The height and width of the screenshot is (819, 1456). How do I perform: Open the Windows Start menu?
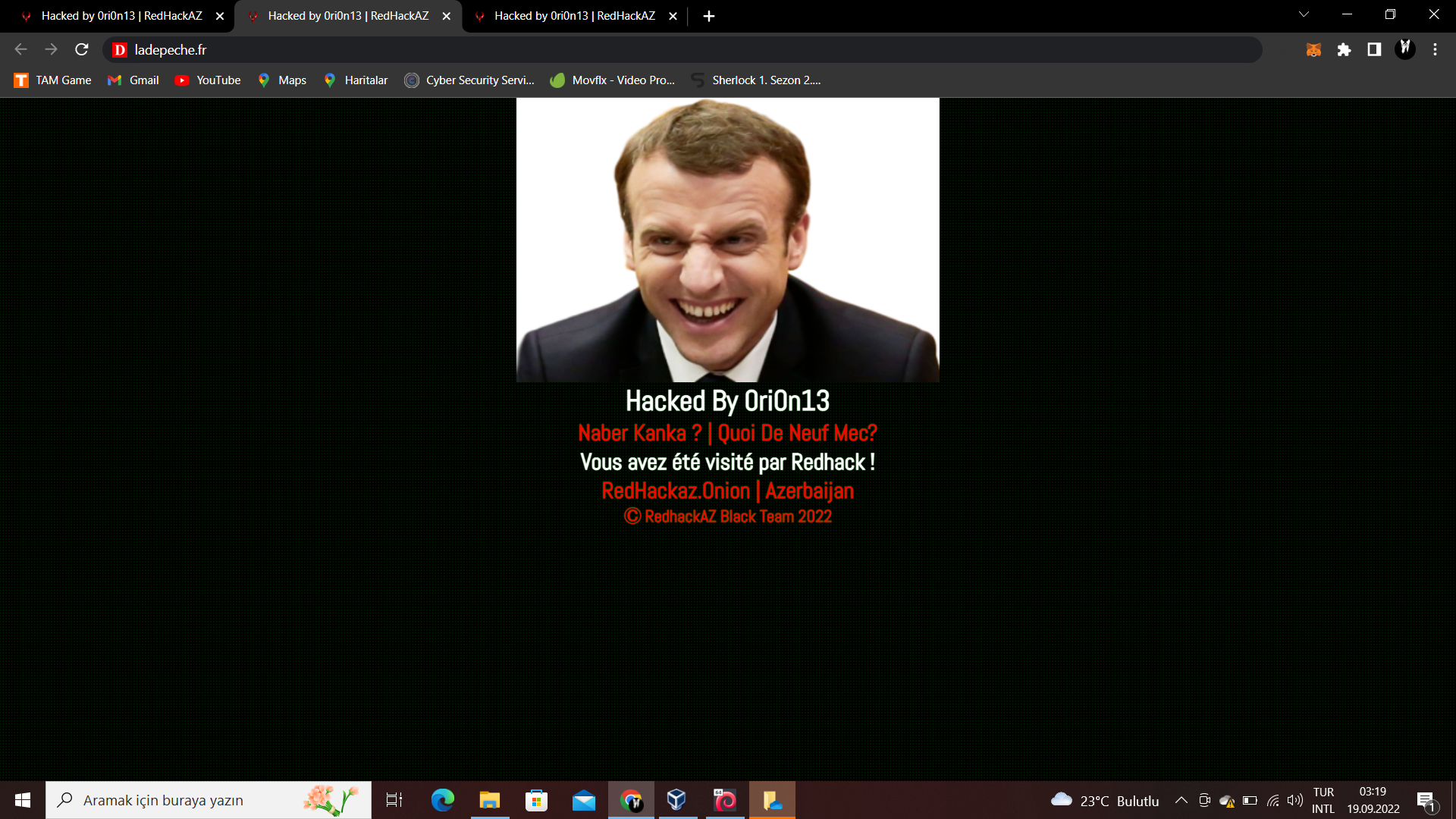(x=23, y=800)
